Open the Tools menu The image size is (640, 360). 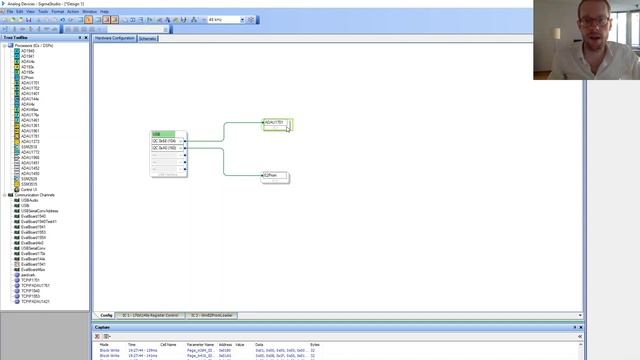(43, 11)
